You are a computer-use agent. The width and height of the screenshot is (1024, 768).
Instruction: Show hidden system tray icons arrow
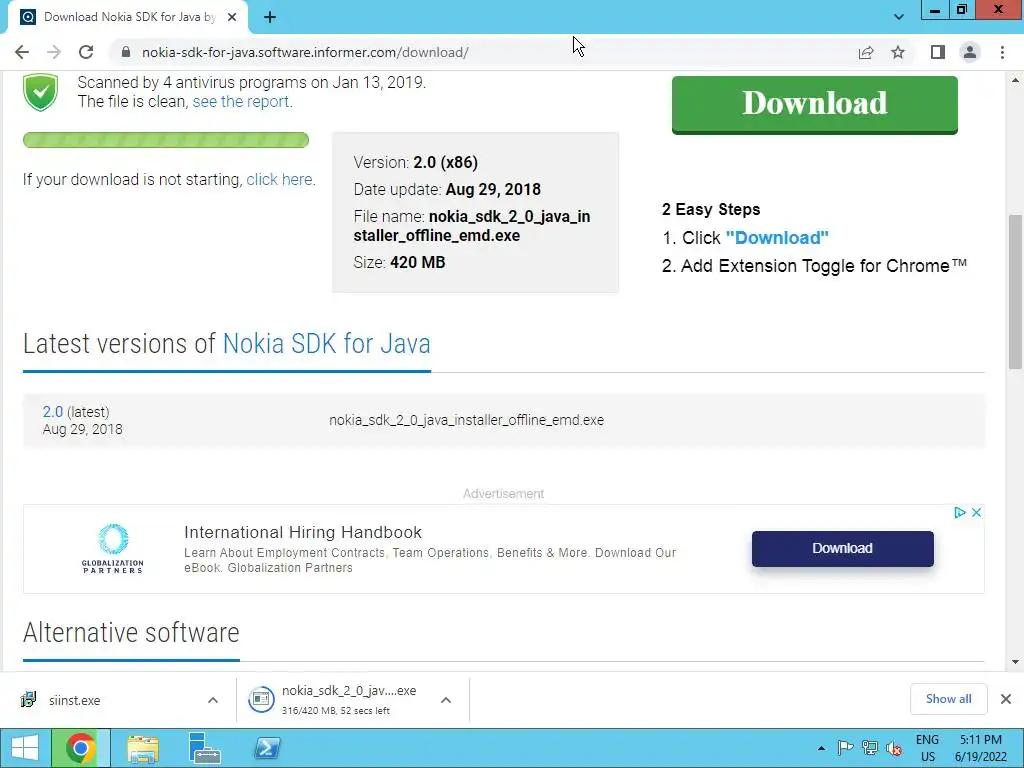[821, 748]
